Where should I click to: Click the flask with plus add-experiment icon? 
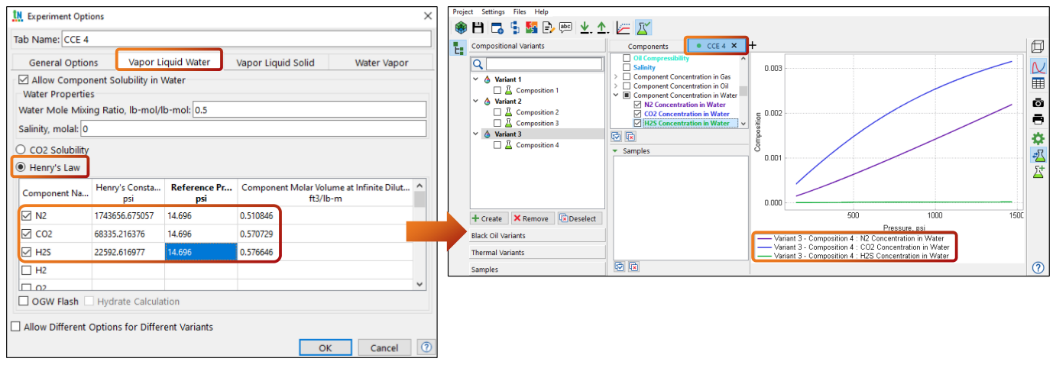[1038, 172]
